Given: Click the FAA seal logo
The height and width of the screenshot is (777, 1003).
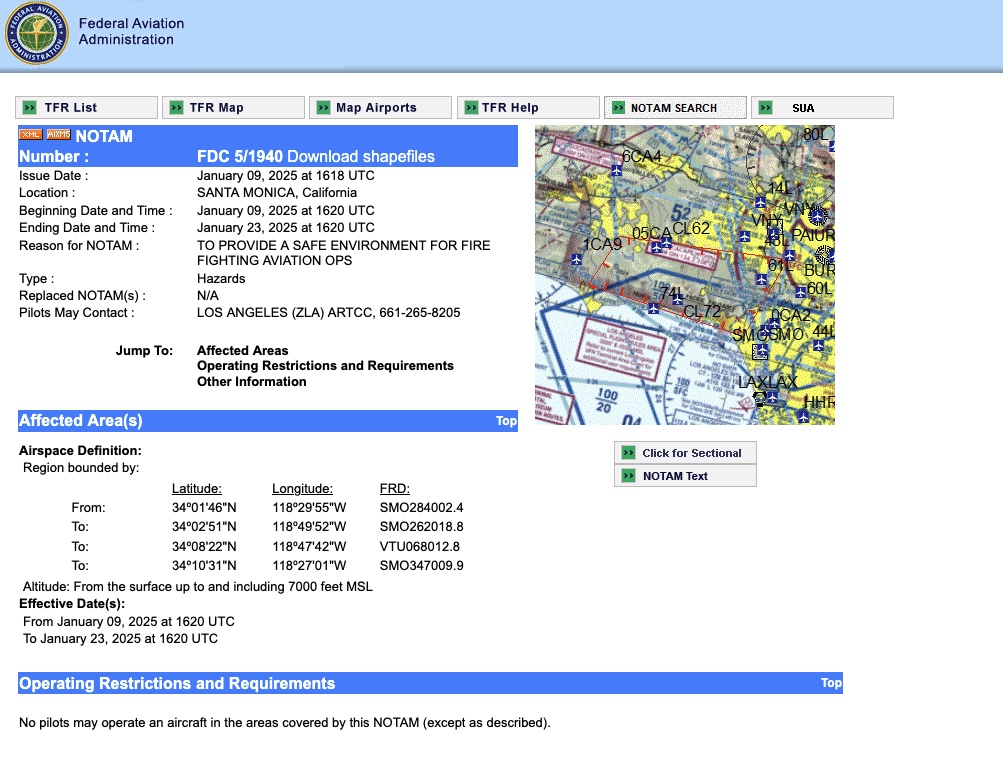Looking at the screenshot, I should (37, 33).
